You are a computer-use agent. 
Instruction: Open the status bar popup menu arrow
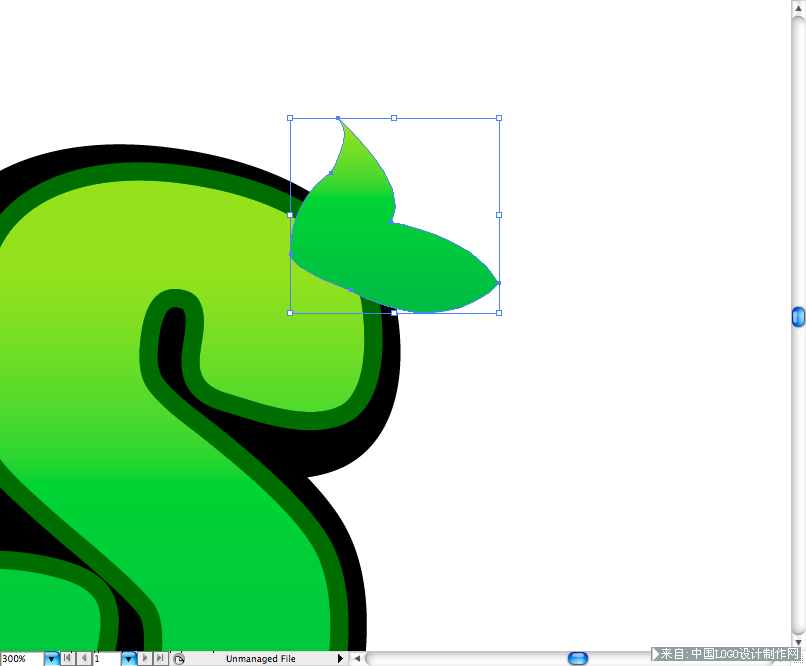click(340, 659)
